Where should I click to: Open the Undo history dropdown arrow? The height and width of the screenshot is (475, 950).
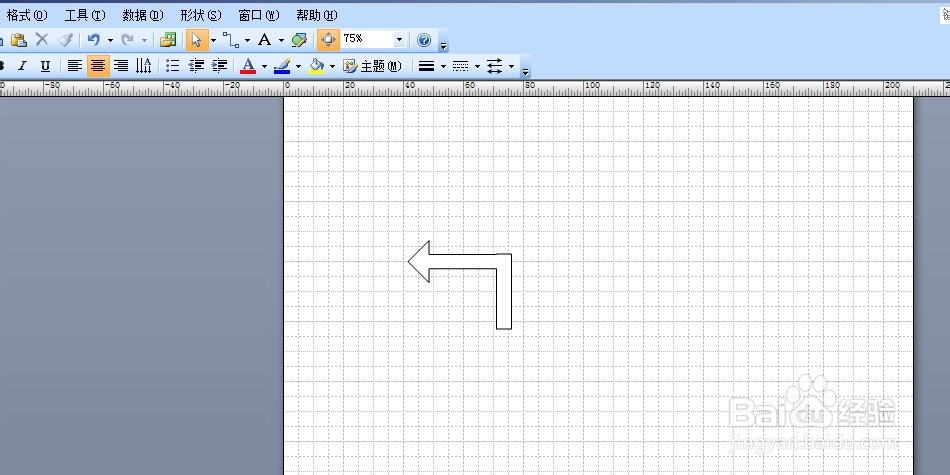[110, 41]
